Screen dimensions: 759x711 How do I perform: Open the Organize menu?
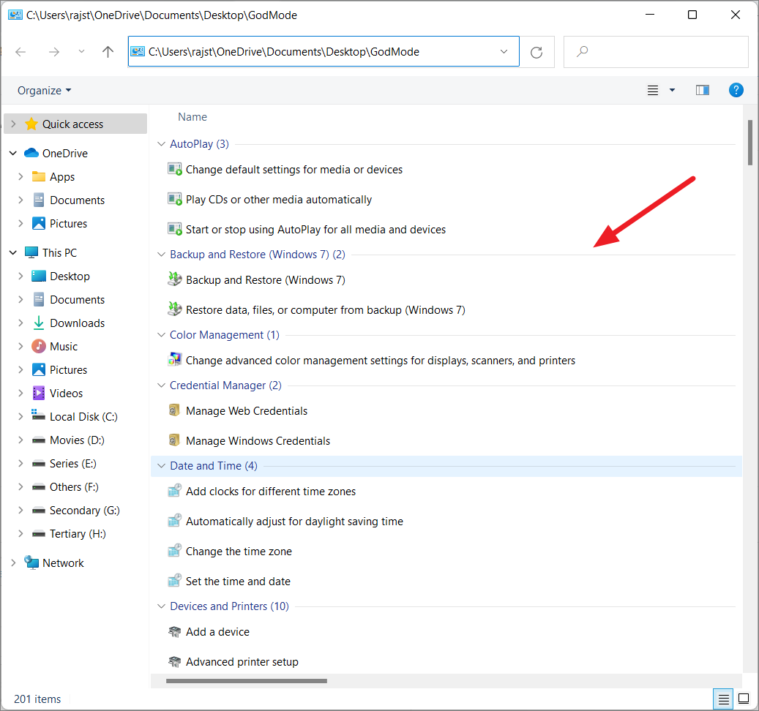44,91
